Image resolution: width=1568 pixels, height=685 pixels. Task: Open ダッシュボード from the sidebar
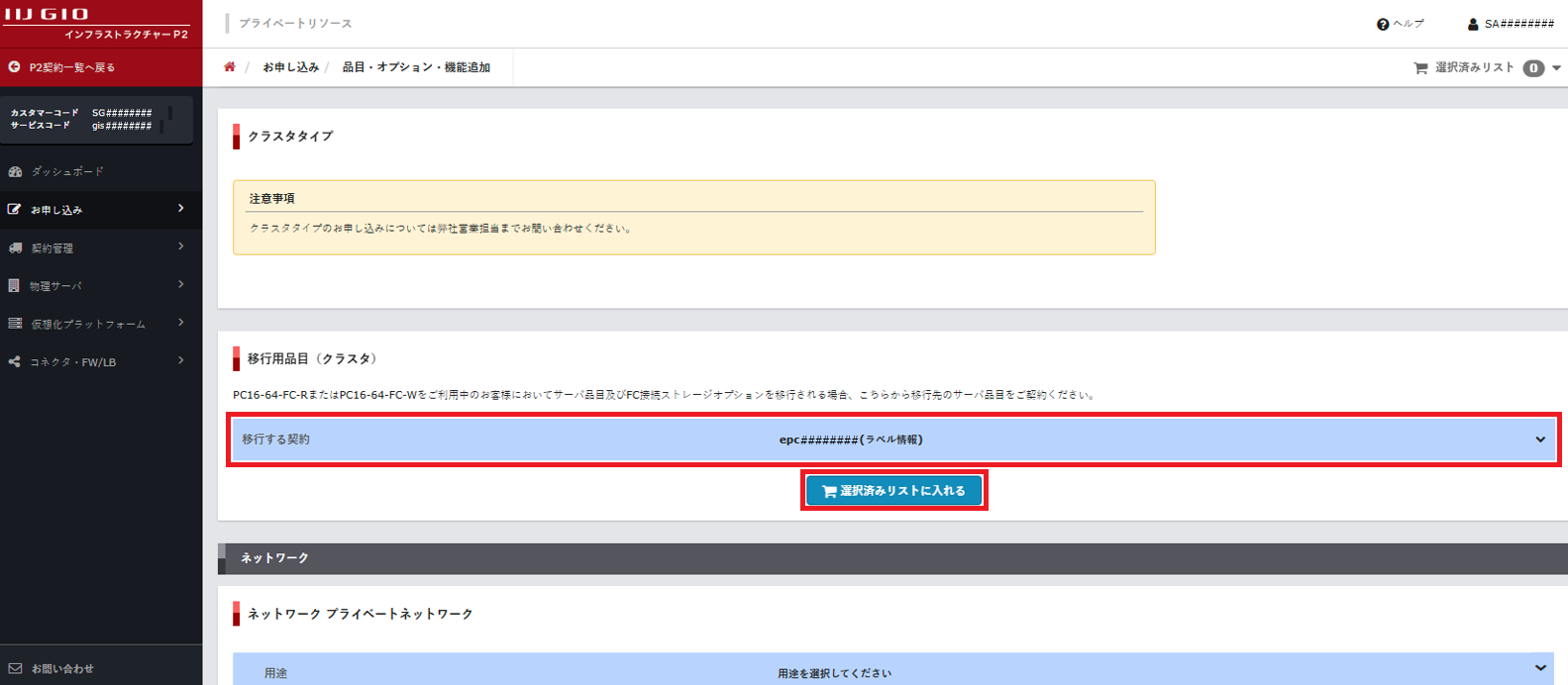66,171
